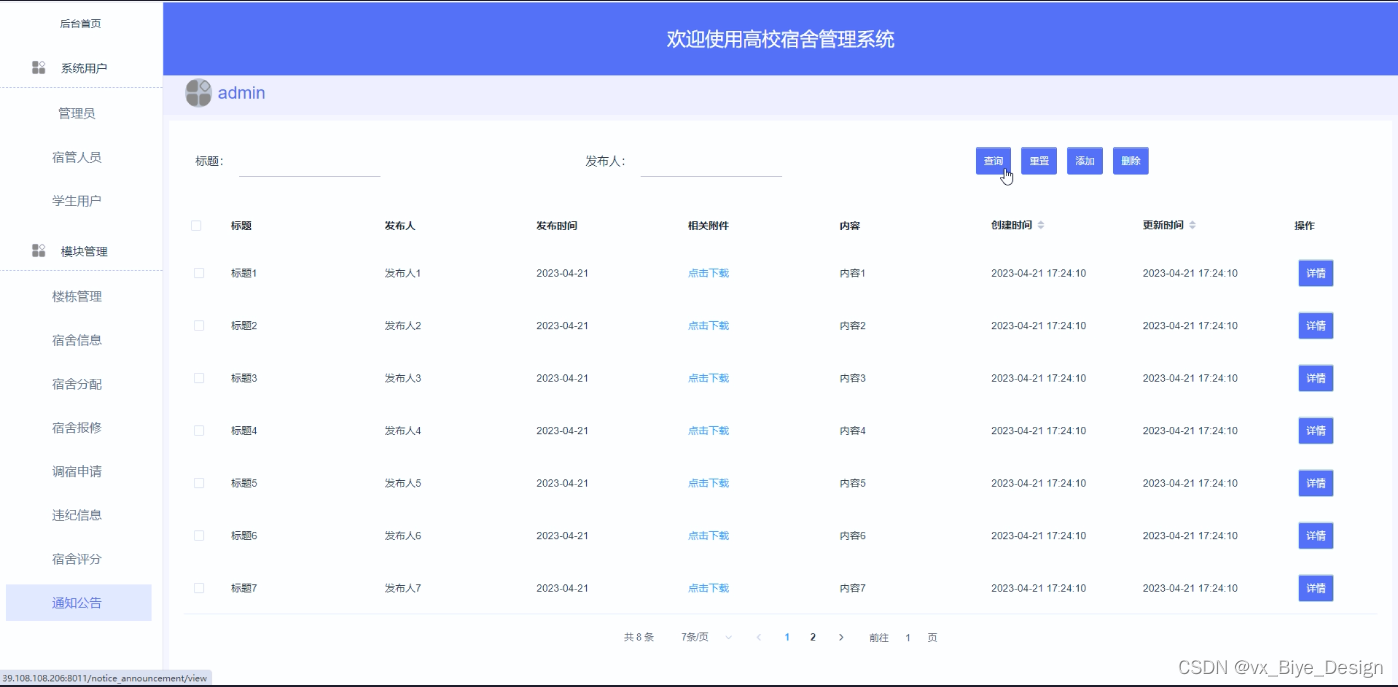1398x687 pixels.
Task: Click the 标题6 cell
Action: [244, 536]
